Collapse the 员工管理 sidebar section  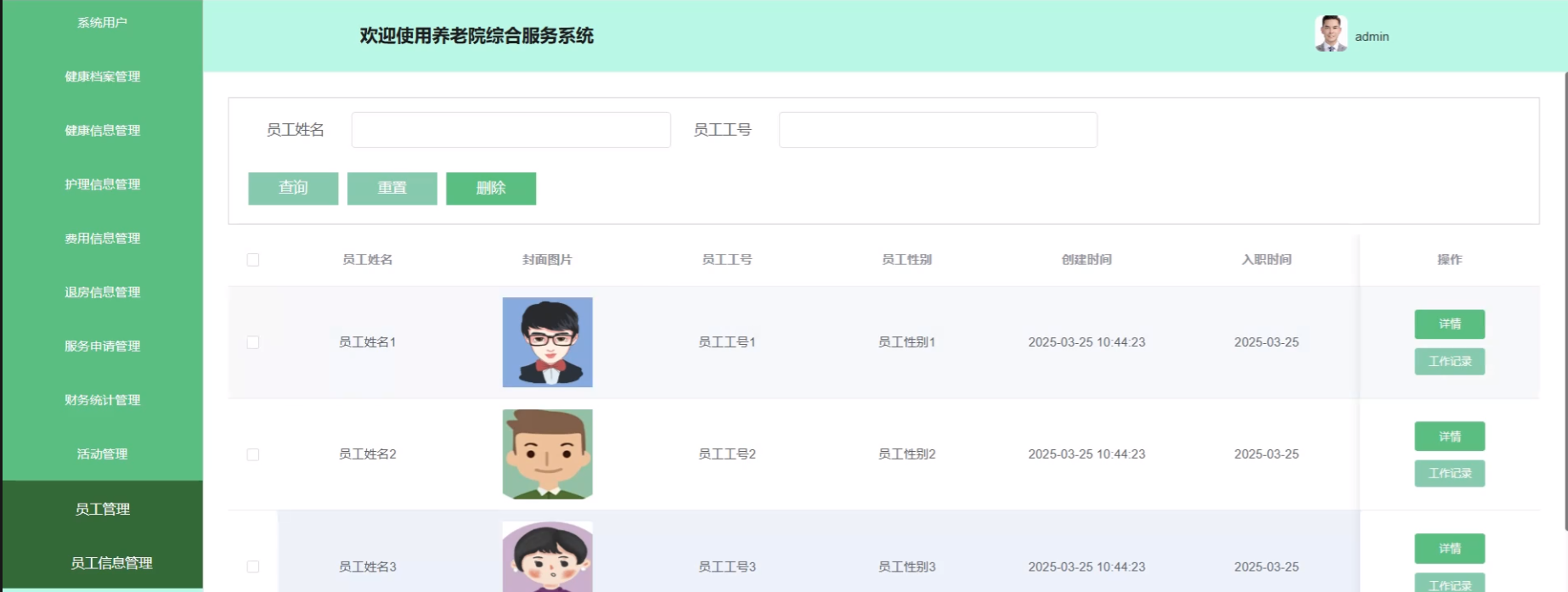(x=102, y=509)
